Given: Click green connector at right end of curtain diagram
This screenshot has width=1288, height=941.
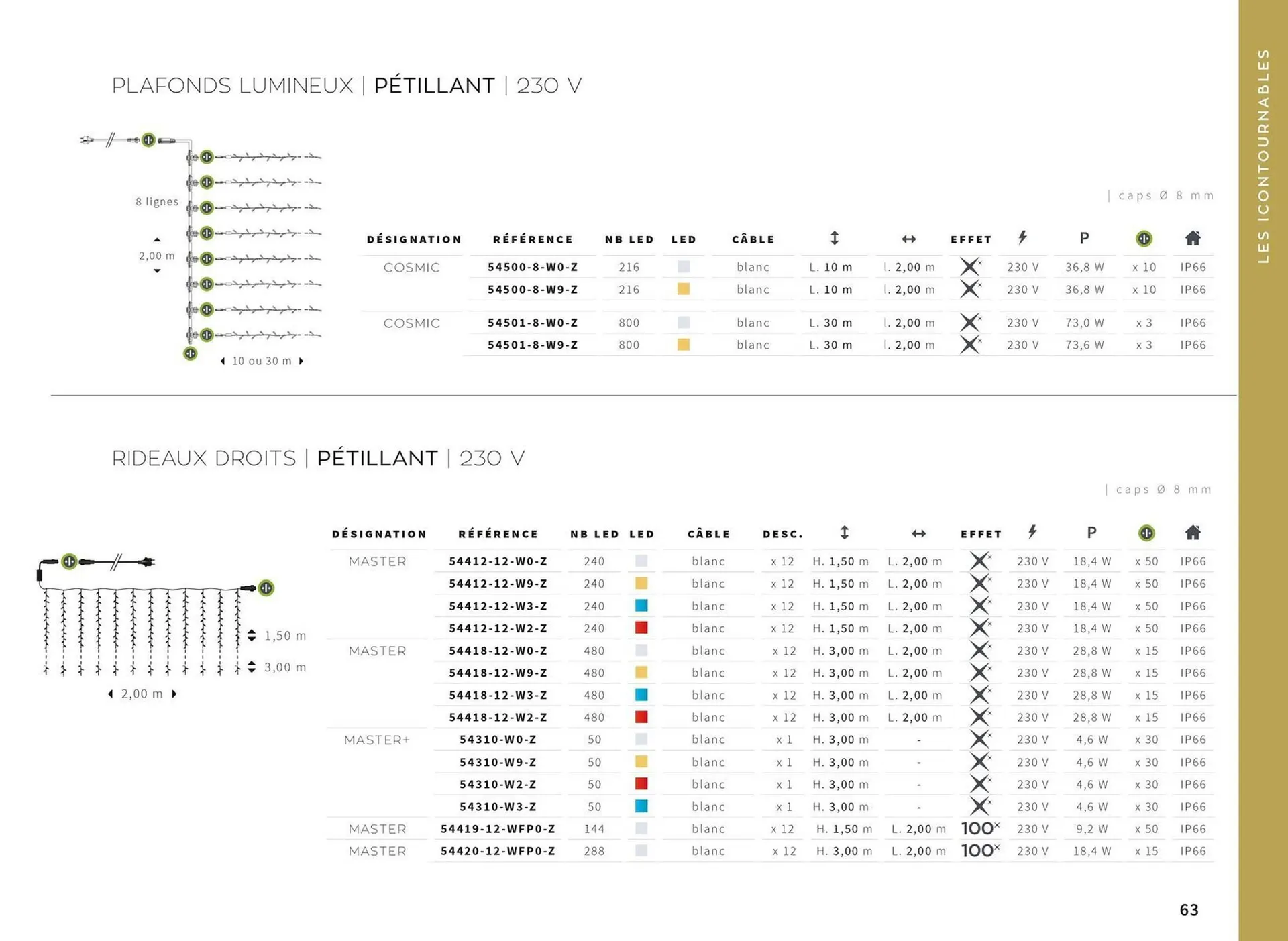Looking at the screenshot, I should click(x=266, y=588).
